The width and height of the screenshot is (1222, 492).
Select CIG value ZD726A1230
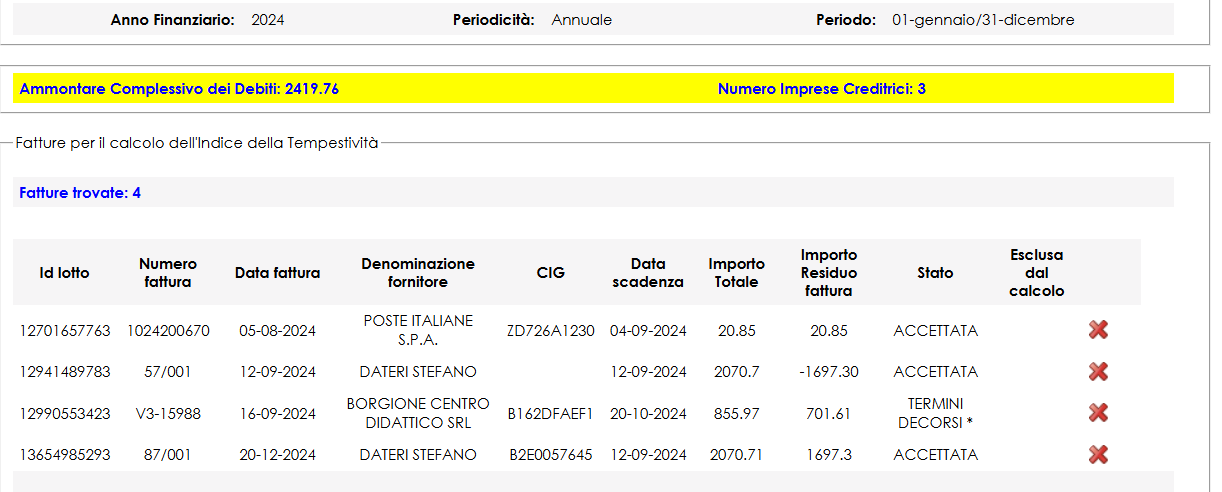[x=550, y=330]
